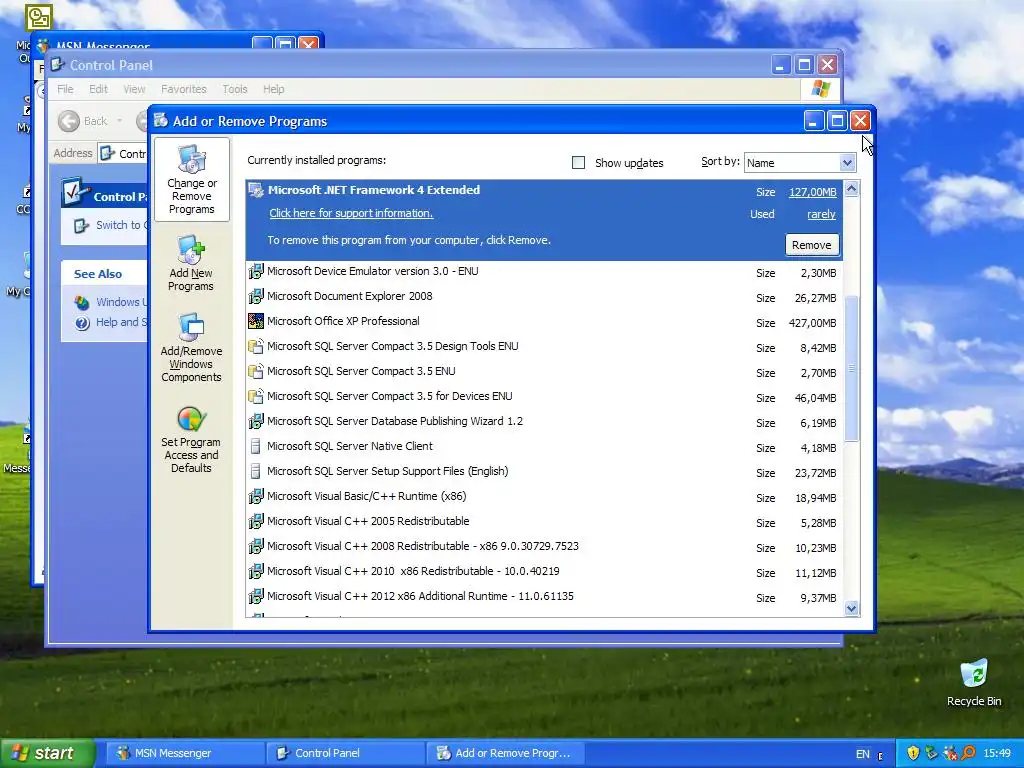The width and height of the screenshot is (1024, 768).
Task: Click Help and Support icon in See Also
Action: tap(82, 323)
